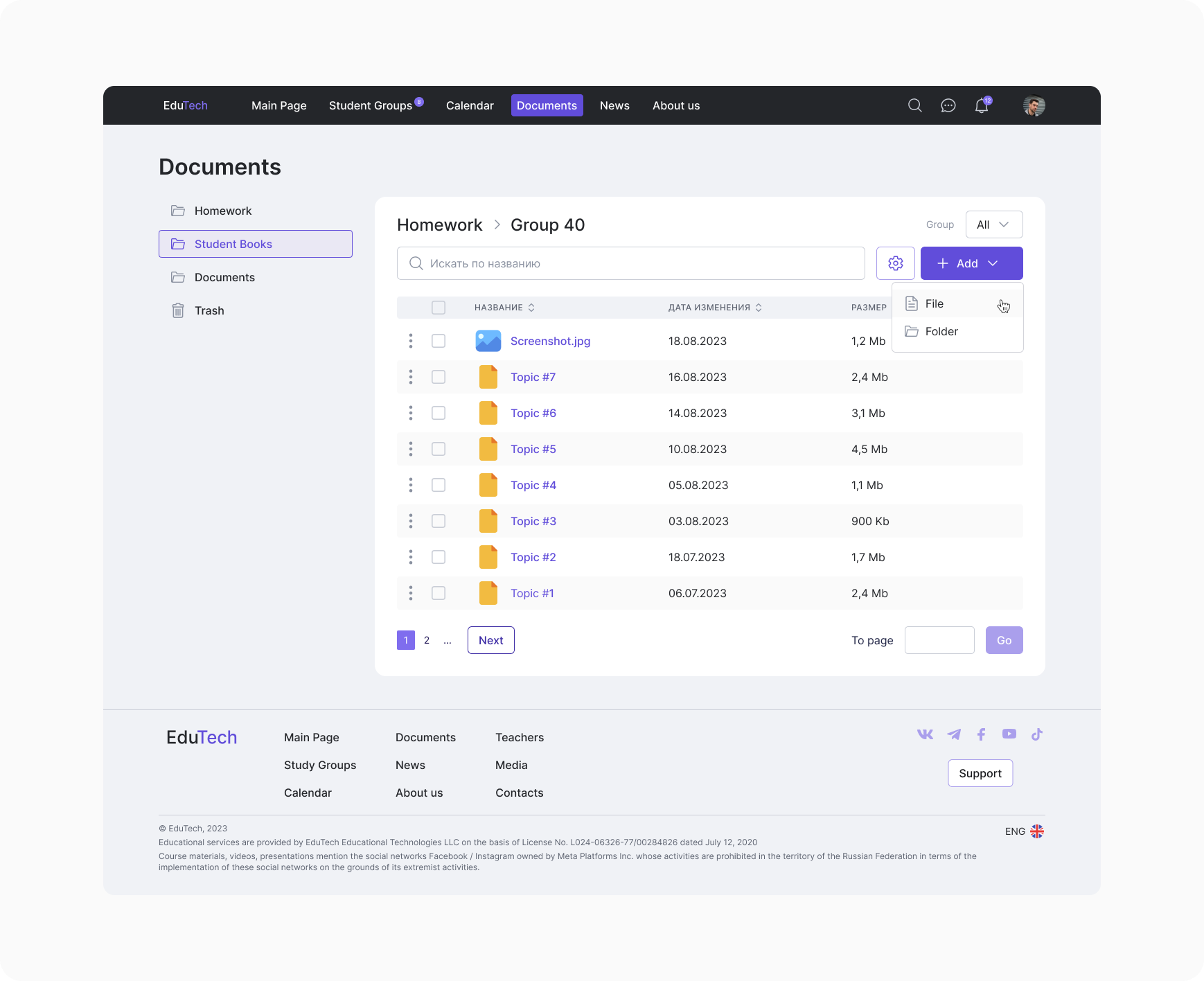The height and width of the screenshot is (981, 1204).
Task: Open the Telegram social link icon
Action: click(x=953, y=734)
